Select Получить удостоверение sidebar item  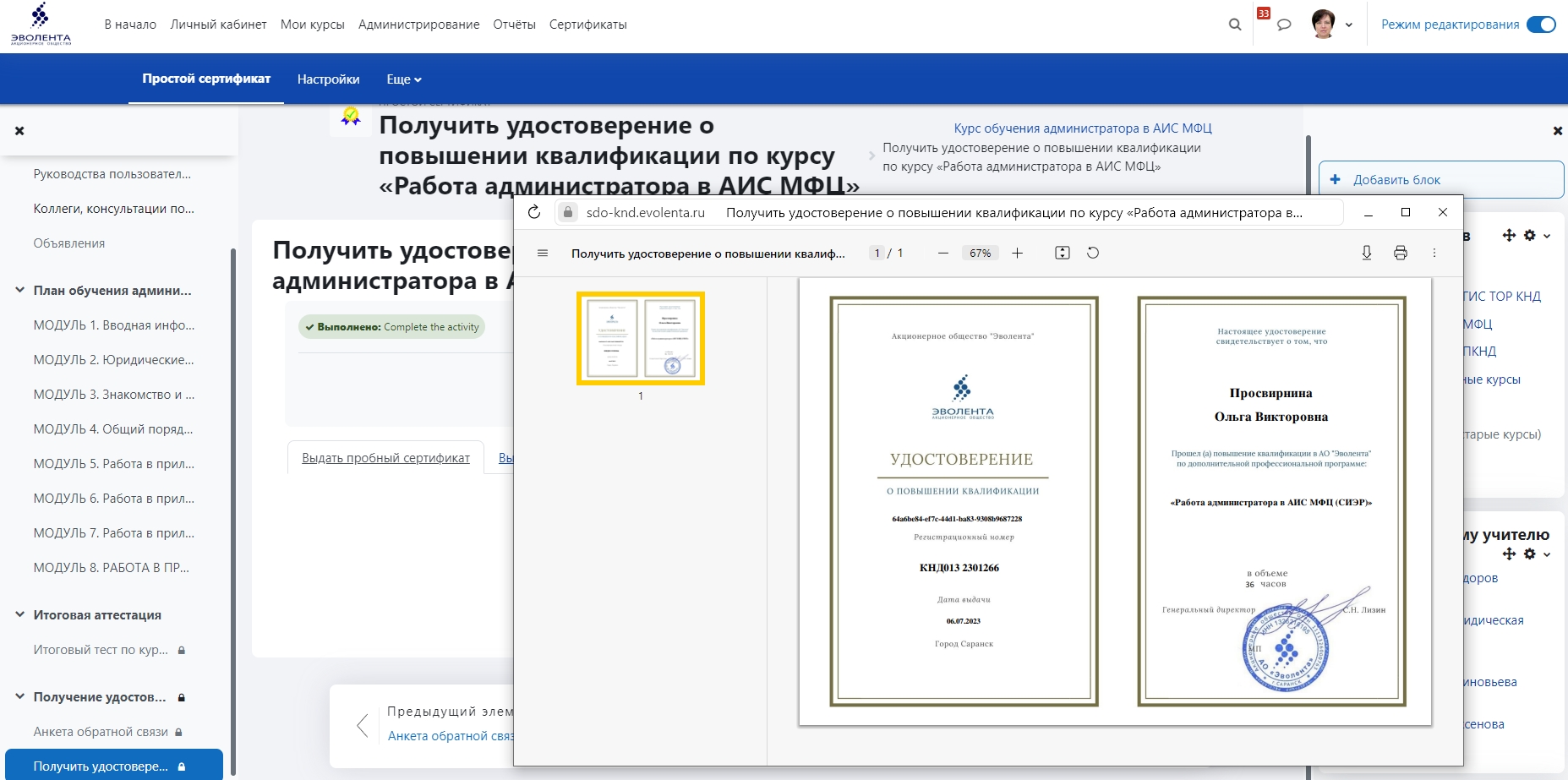[114, 766]
